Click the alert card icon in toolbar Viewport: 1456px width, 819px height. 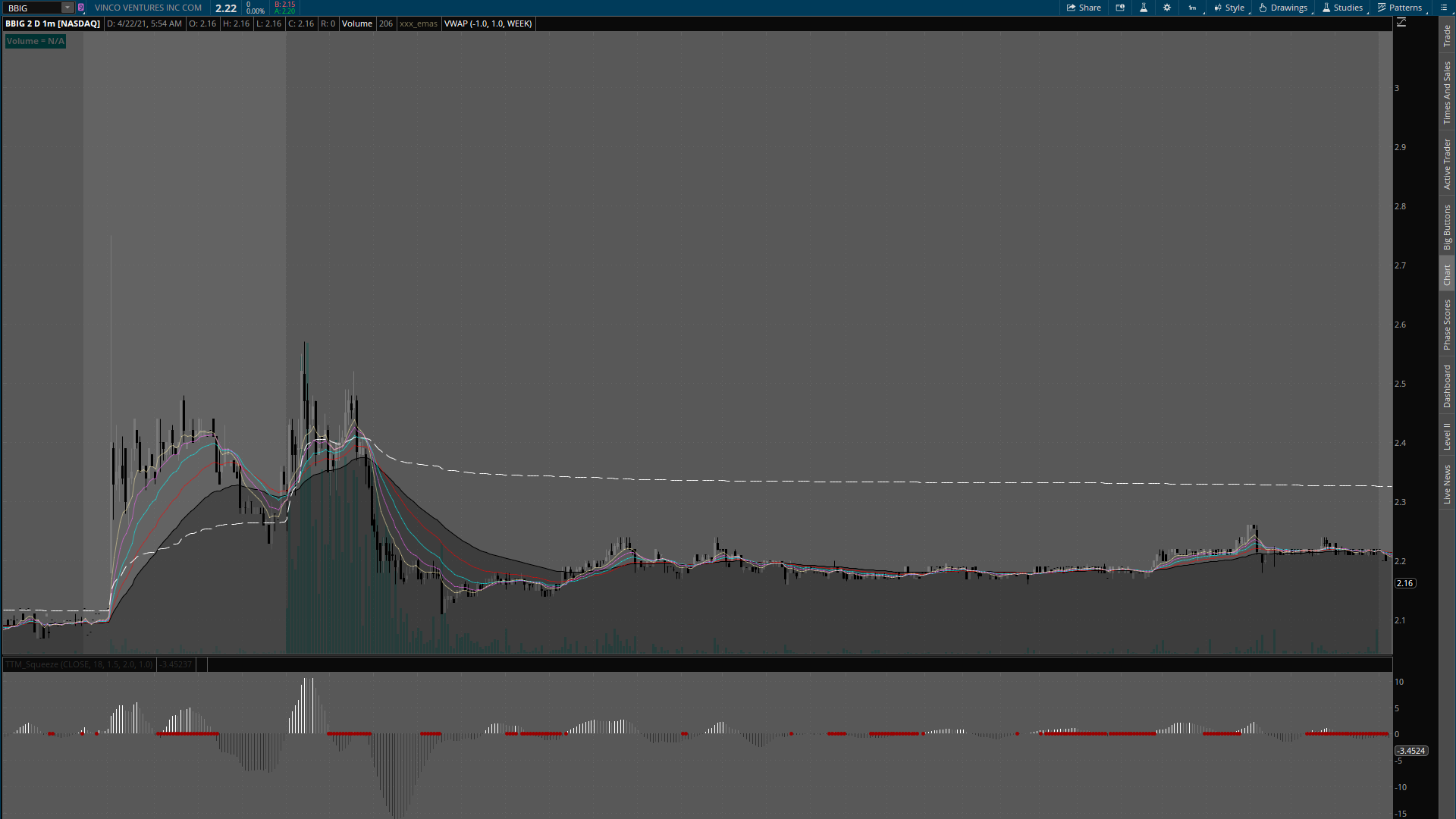click(x=1120, y=8)
